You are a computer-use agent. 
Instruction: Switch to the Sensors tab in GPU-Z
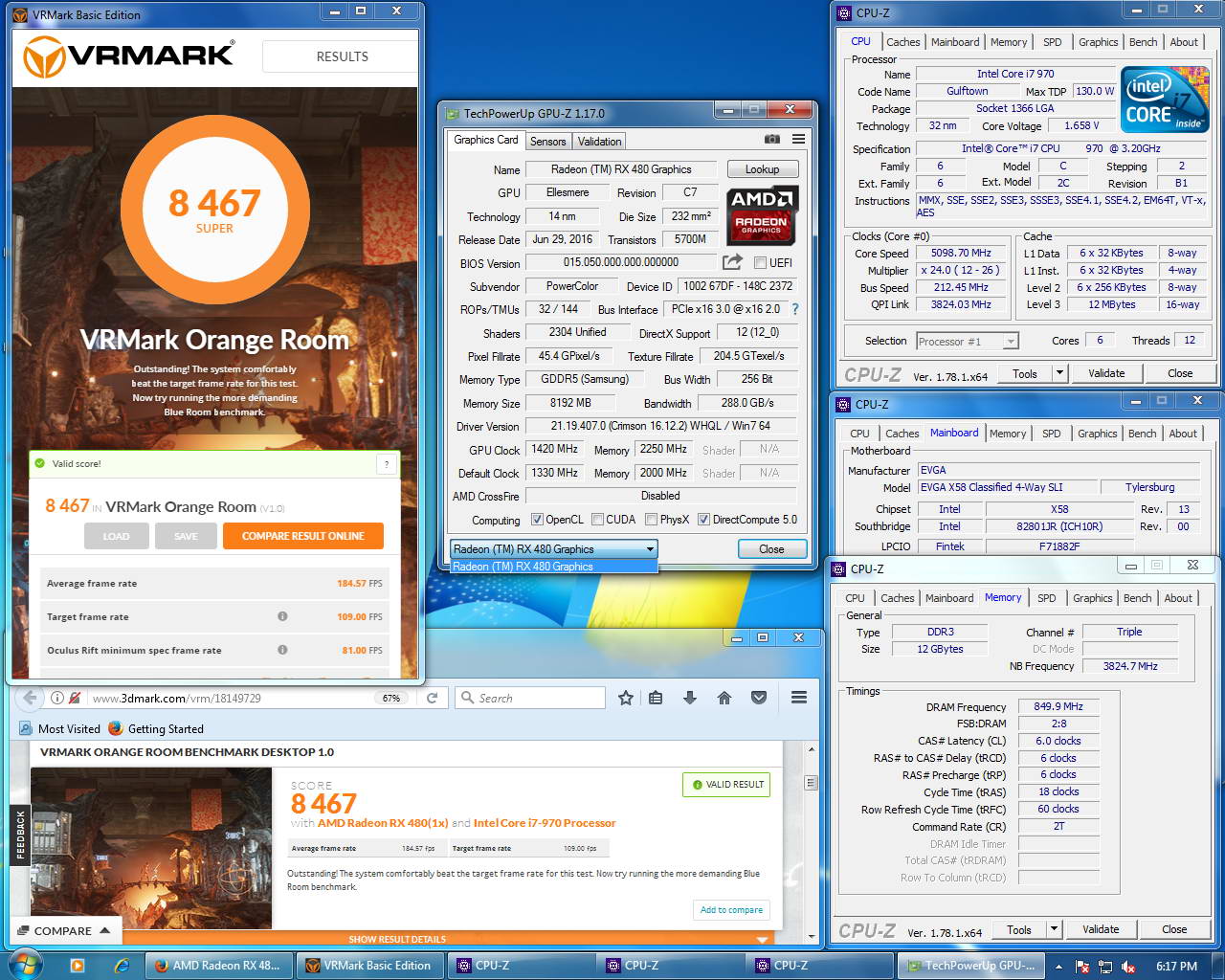[548, 142]
